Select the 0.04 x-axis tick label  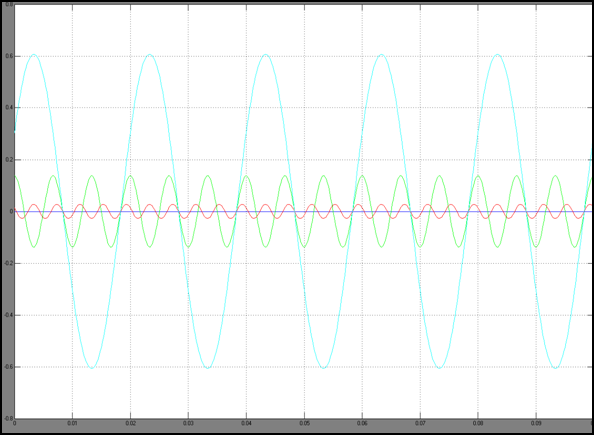tap(246, 422)
